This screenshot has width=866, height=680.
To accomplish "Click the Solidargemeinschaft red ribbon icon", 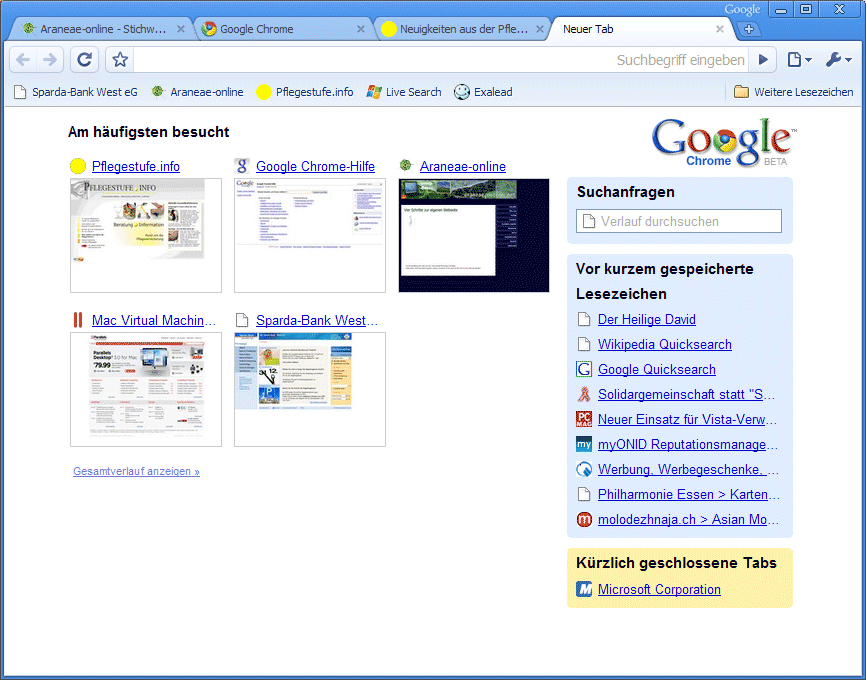I will (x=584, y=394).
